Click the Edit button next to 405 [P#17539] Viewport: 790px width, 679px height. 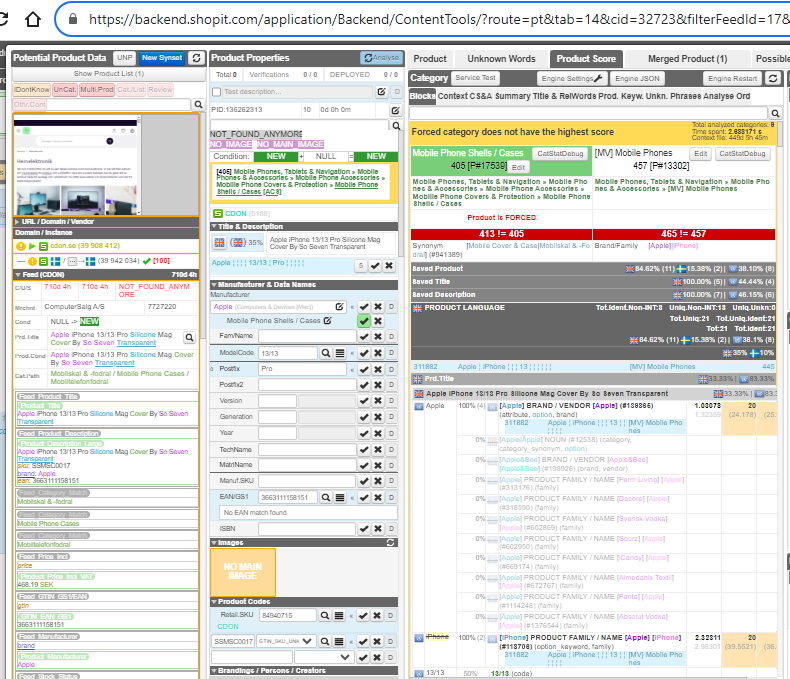pyautogui.click(x=518, y=167)
